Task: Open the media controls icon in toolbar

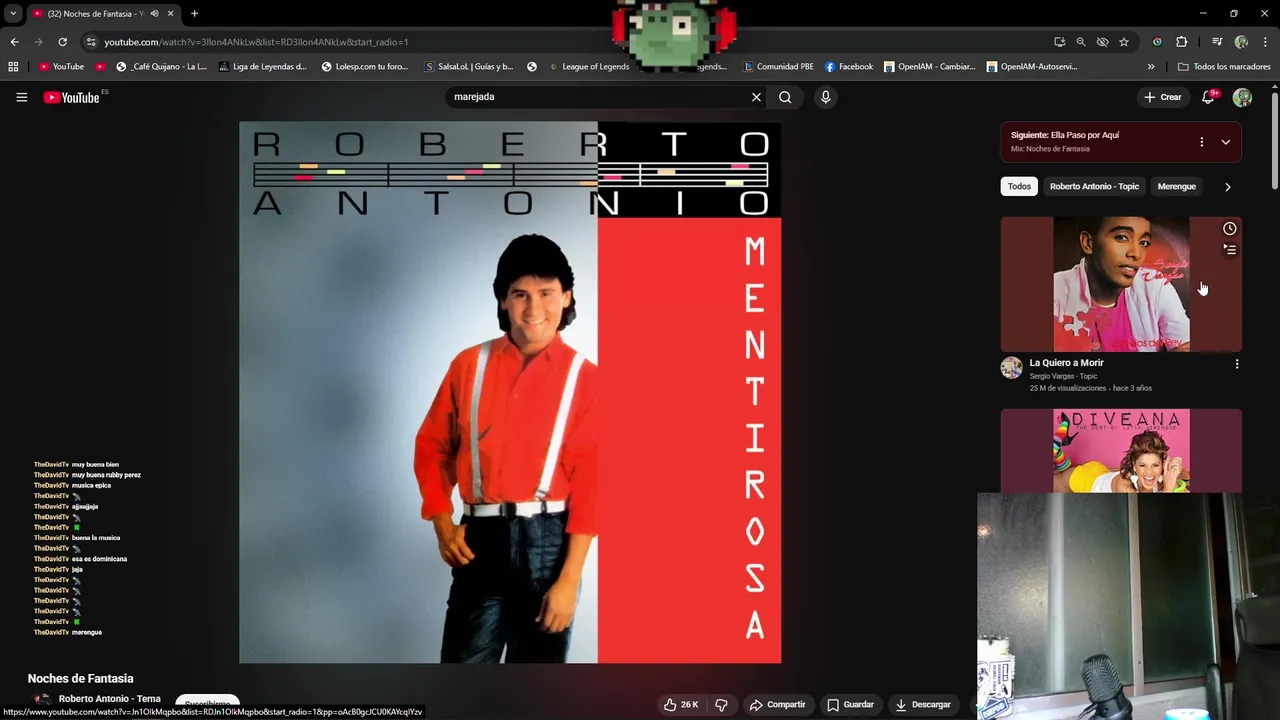Action: click(x=1217, y=42)
